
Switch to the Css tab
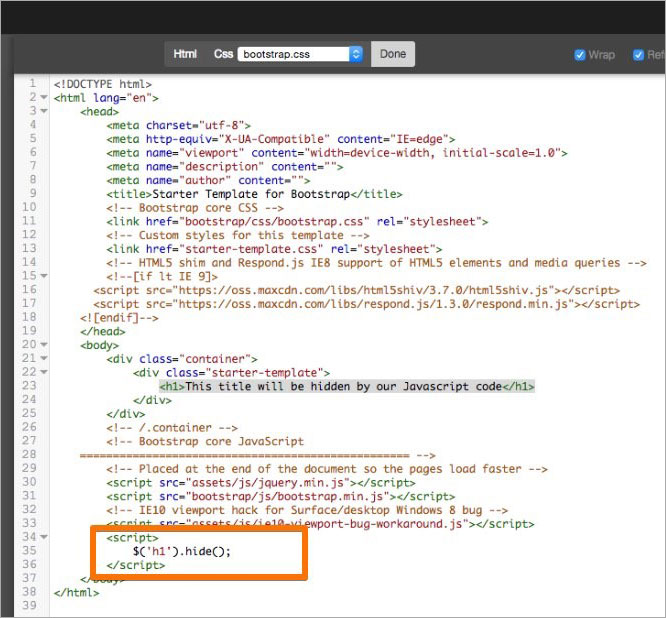[223, 54]
